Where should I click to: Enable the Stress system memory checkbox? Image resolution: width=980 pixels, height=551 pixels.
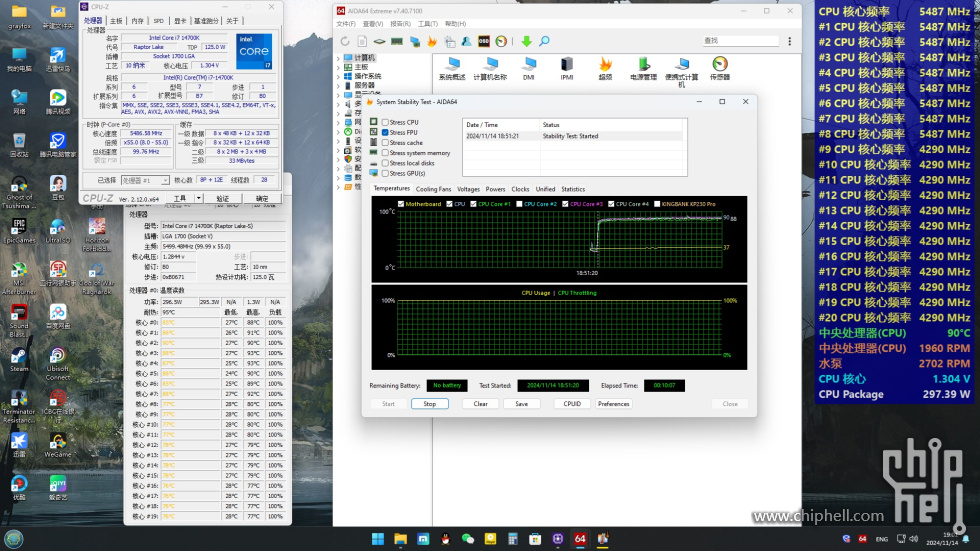385,153
